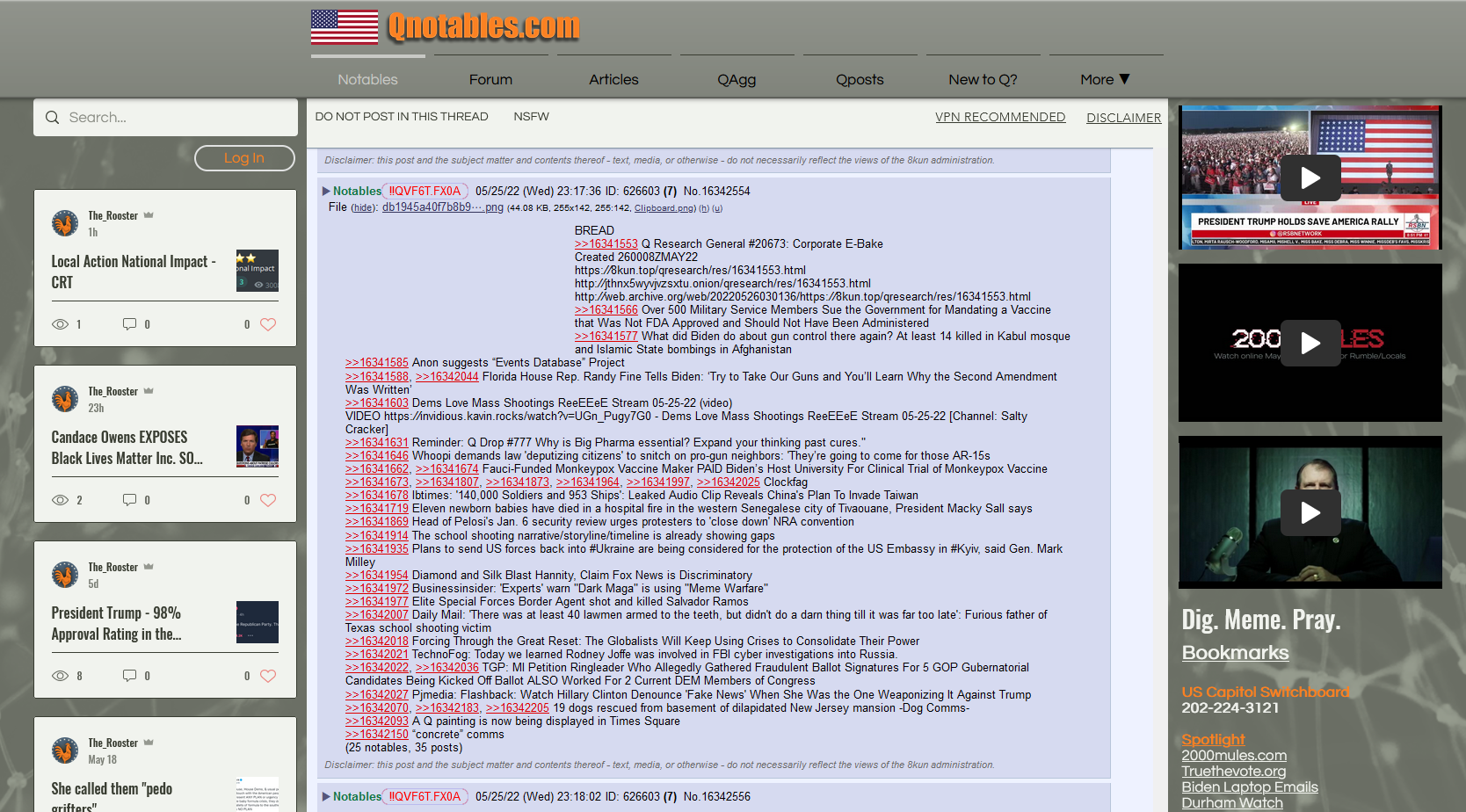This screenshot has height=812, width=1466.
Task: Click the (hide) file link
Action: tap(364, 208)
